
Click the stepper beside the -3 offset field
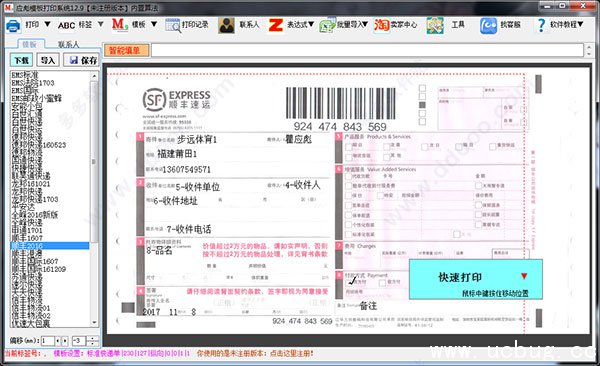[x=92, y=340]
